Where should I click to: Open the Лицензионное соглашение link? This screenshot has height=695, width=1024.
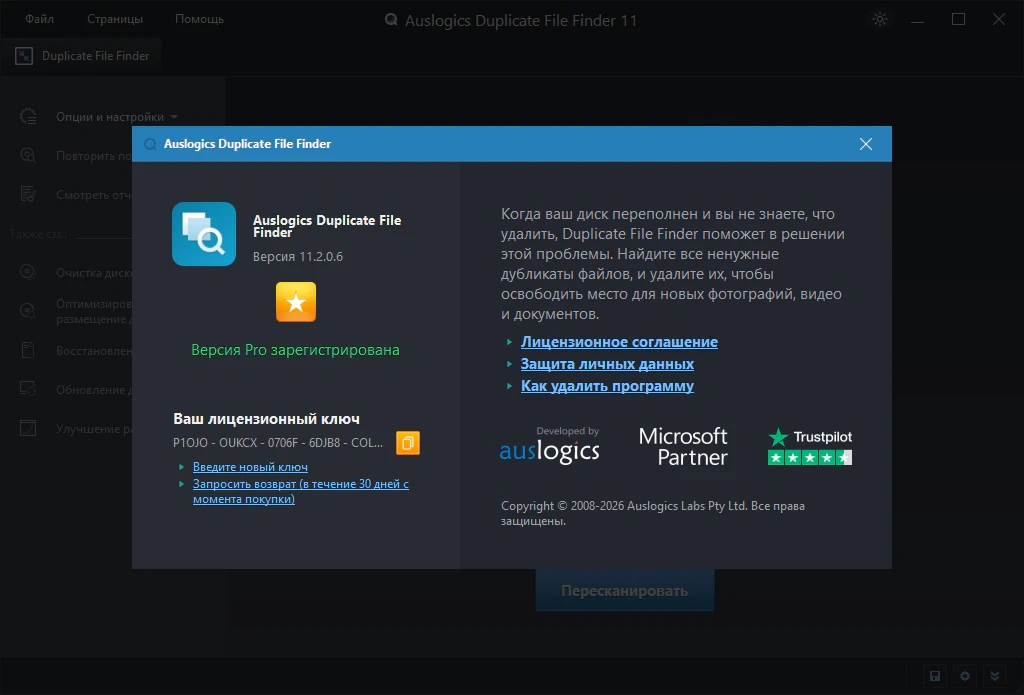click(619, 342)
